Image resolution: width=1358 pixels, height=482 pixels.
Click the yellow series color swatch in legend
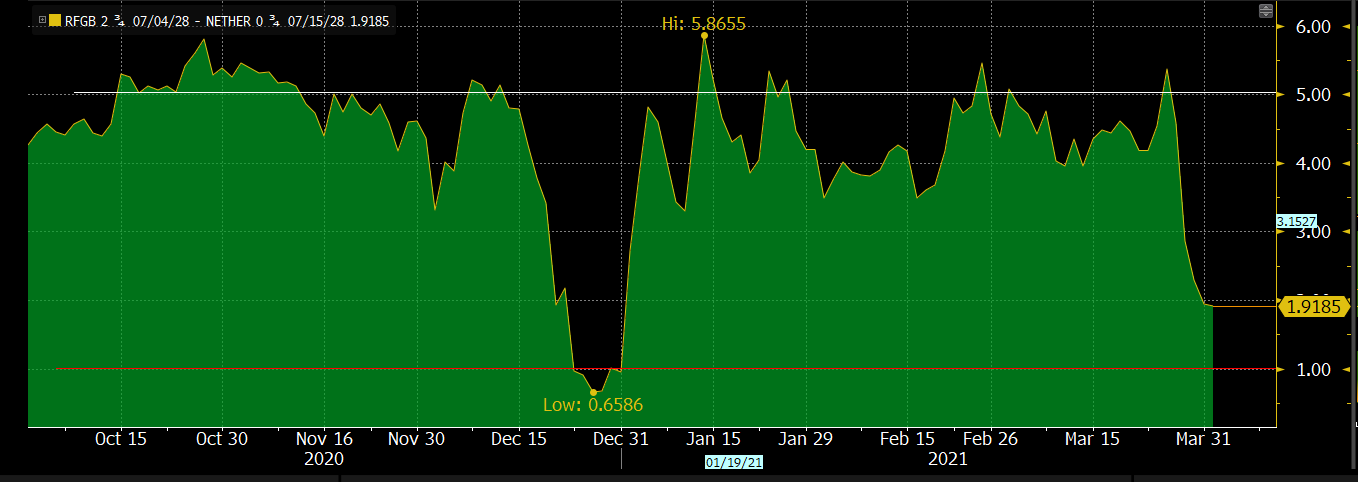point(55,20)
